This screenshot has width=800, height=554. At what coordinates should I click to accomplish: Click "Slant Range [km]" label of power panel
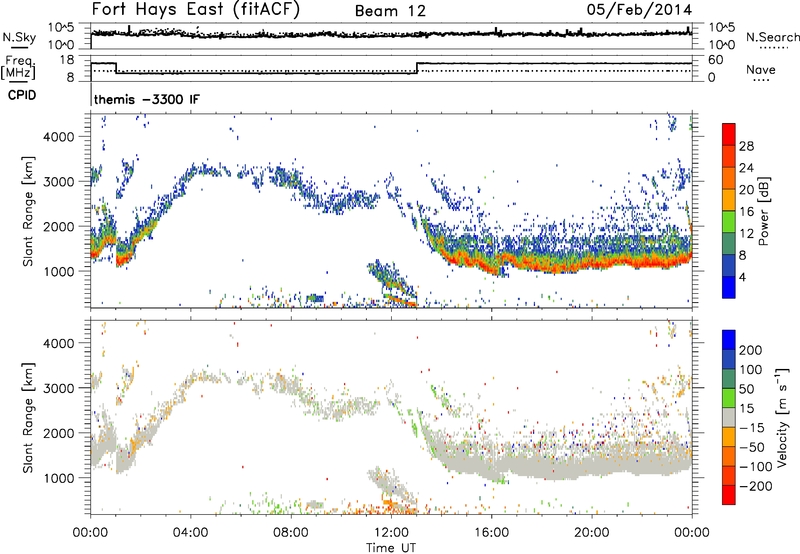pos(28,211)
